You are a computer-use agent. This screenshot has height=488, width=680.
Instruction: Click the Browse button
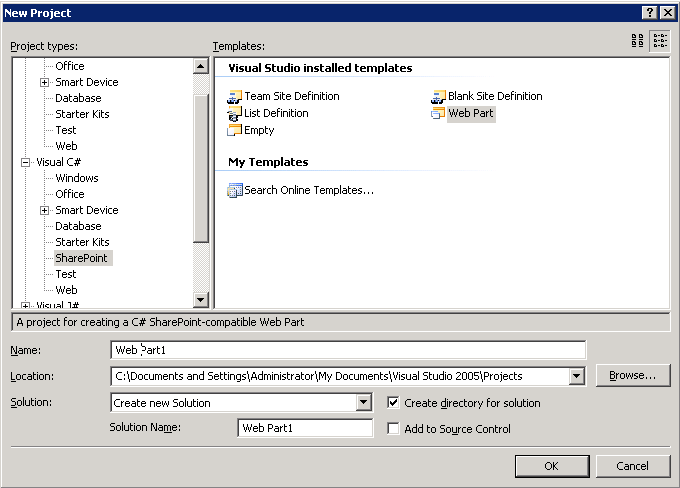pos(633,375)
